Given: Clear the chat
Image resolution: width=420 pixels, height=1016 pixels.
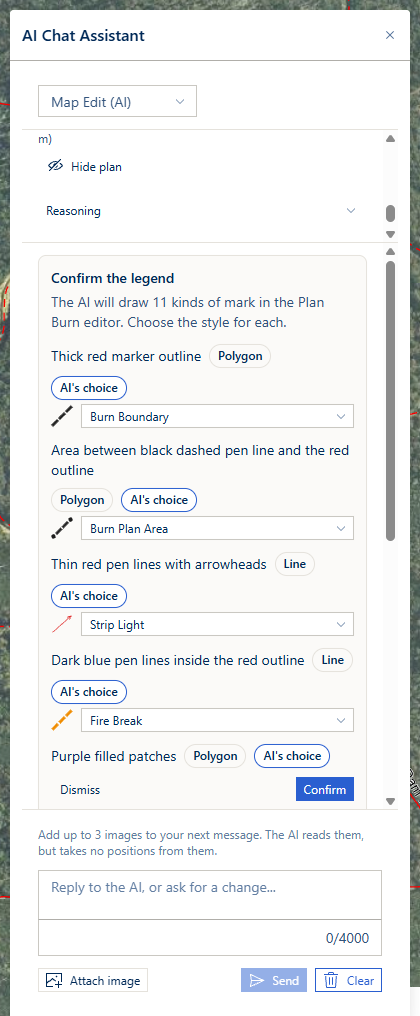Looking at the screenshot, I should [x=349, y=980].
